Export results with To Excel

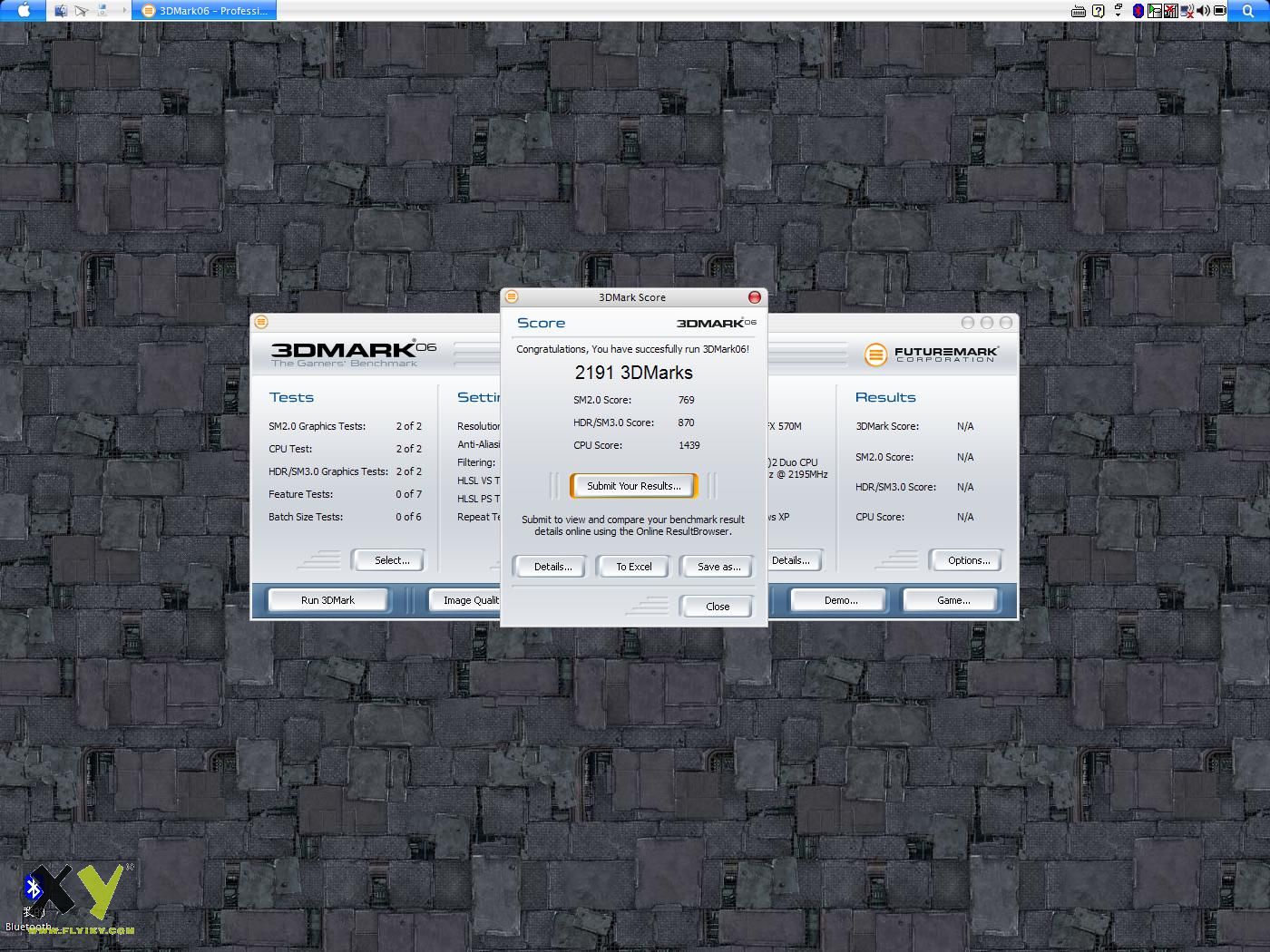634,567
